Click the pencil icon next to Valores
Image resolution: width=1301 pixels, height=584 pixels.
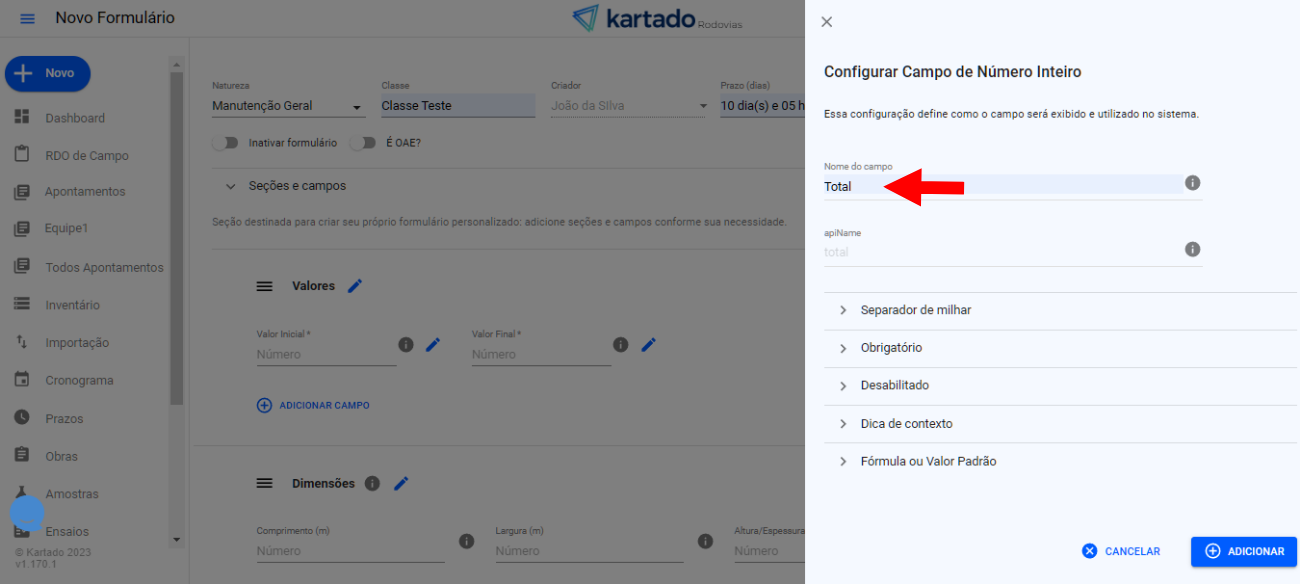[355, 286]
